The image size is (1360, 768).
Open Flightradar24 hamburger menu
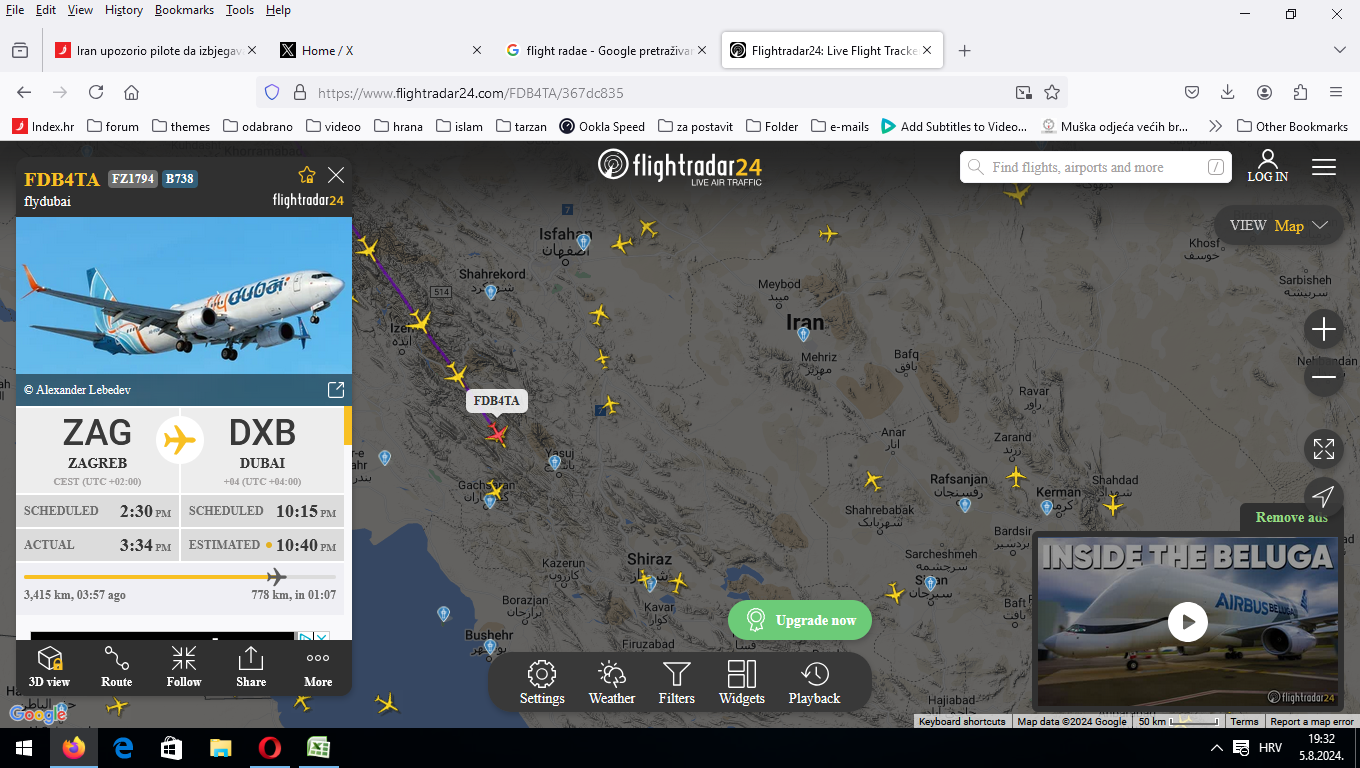tap(1324, 167)
